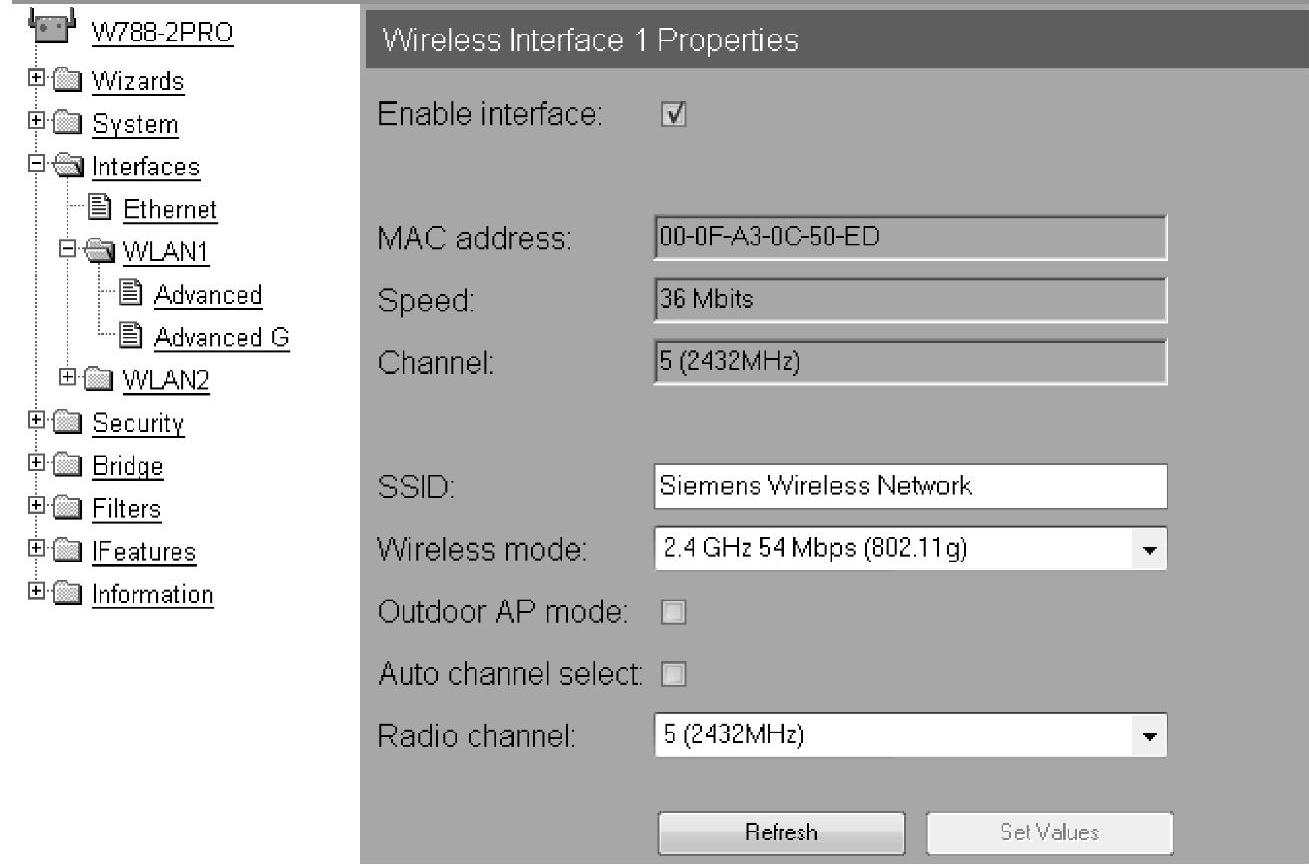Open the Information menu link
Screen dimensions: 1309x866
tap(152, 594)
